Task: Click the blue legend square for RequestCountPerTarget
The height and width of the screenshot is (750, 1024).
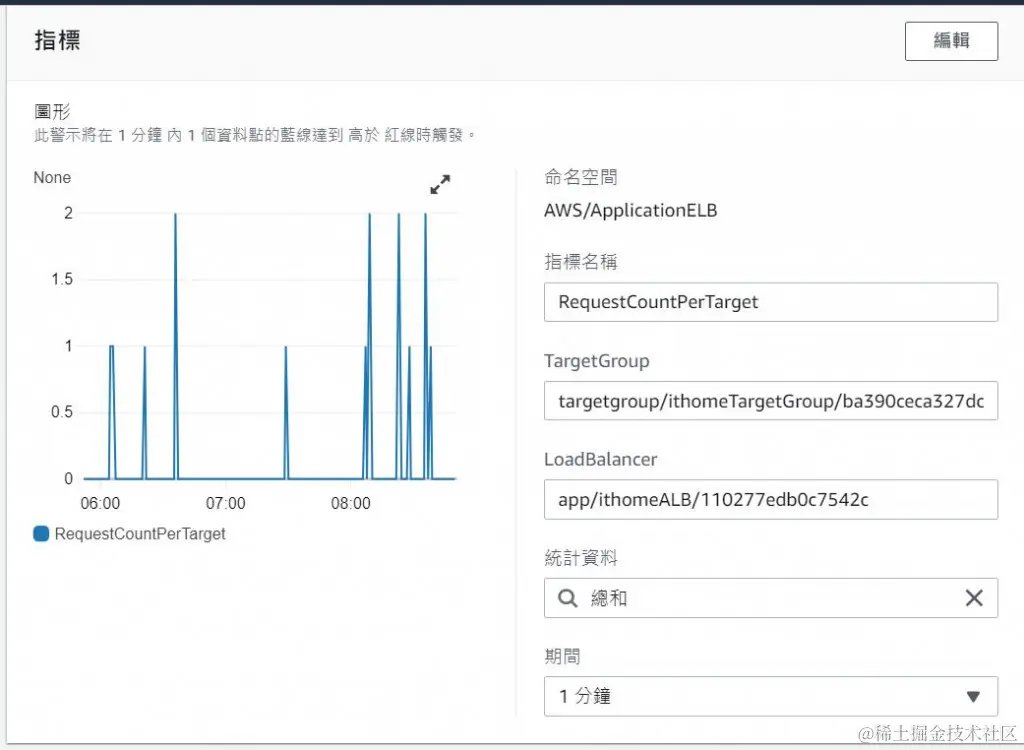Action: pos(40,534)
